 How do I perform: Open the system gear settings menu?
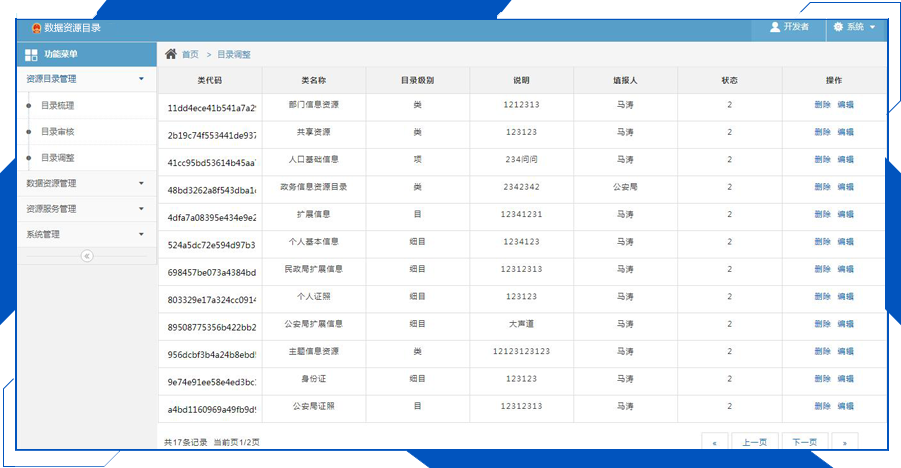[838, 27]
